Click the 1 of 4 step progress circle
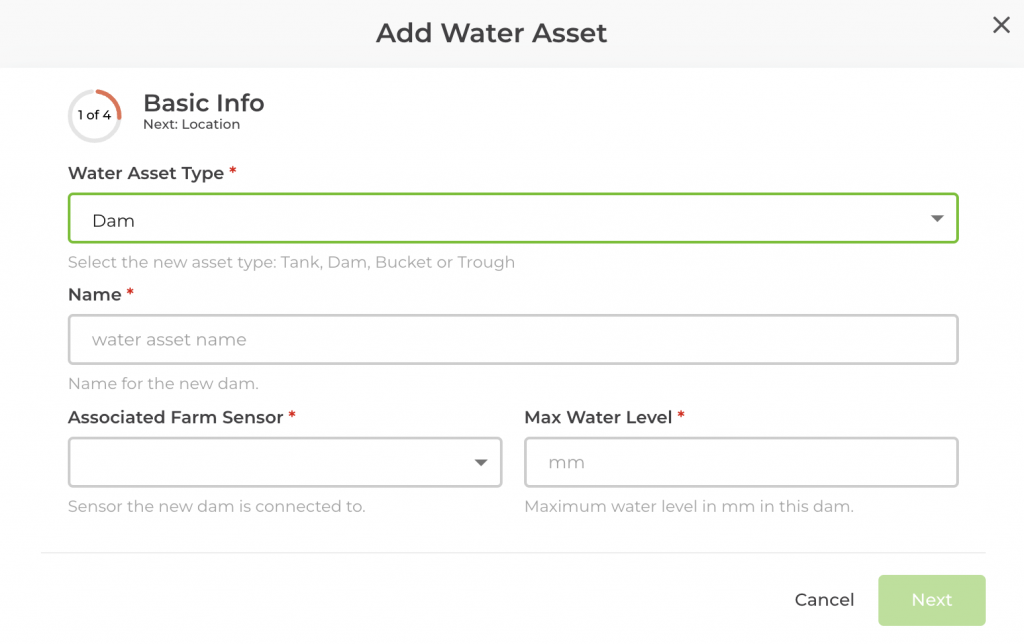The height and width of the screenshot is (644, 1024). click(x=95, y=115)
